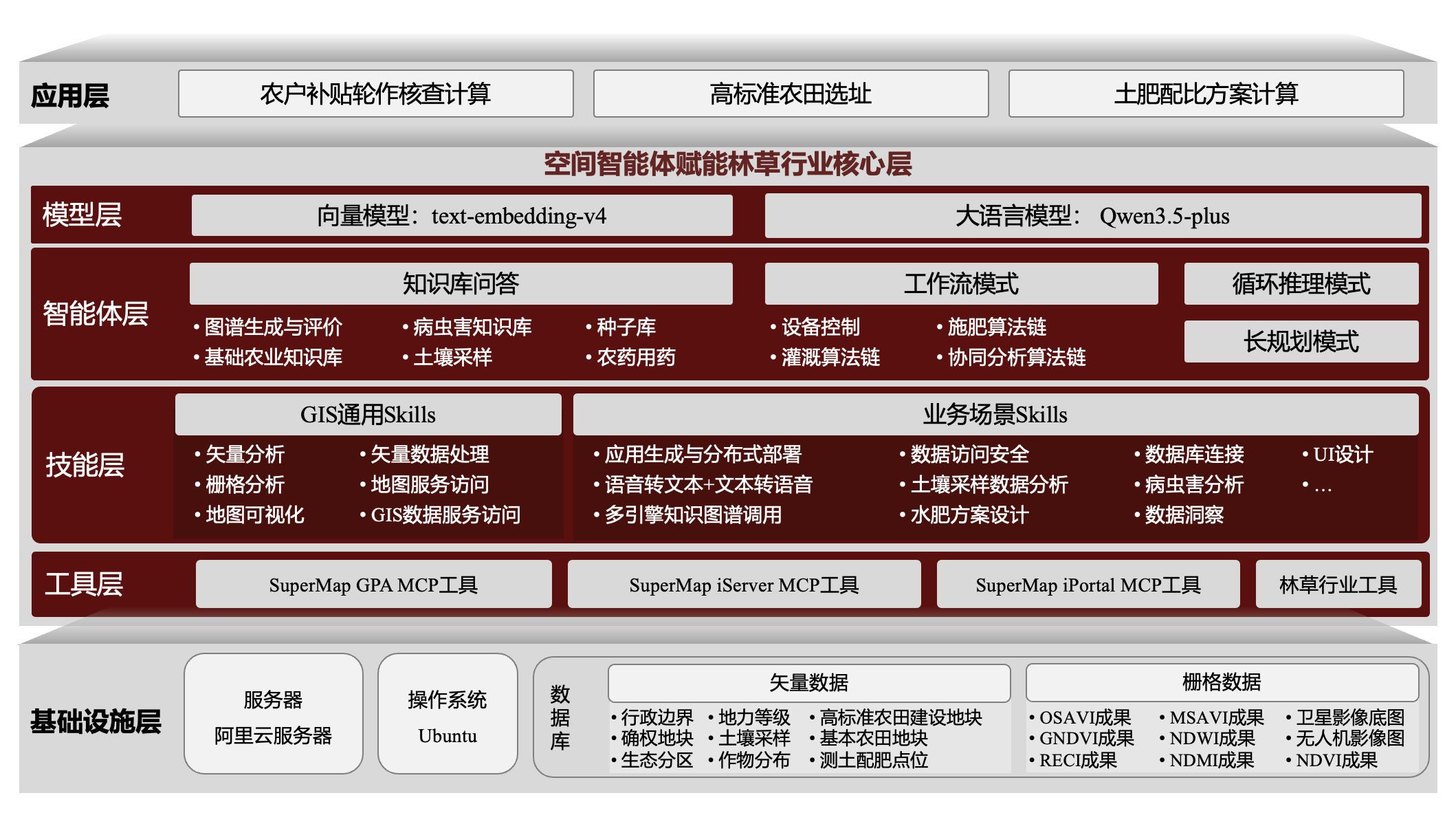Choose the 长规划模式 box

1301,341
